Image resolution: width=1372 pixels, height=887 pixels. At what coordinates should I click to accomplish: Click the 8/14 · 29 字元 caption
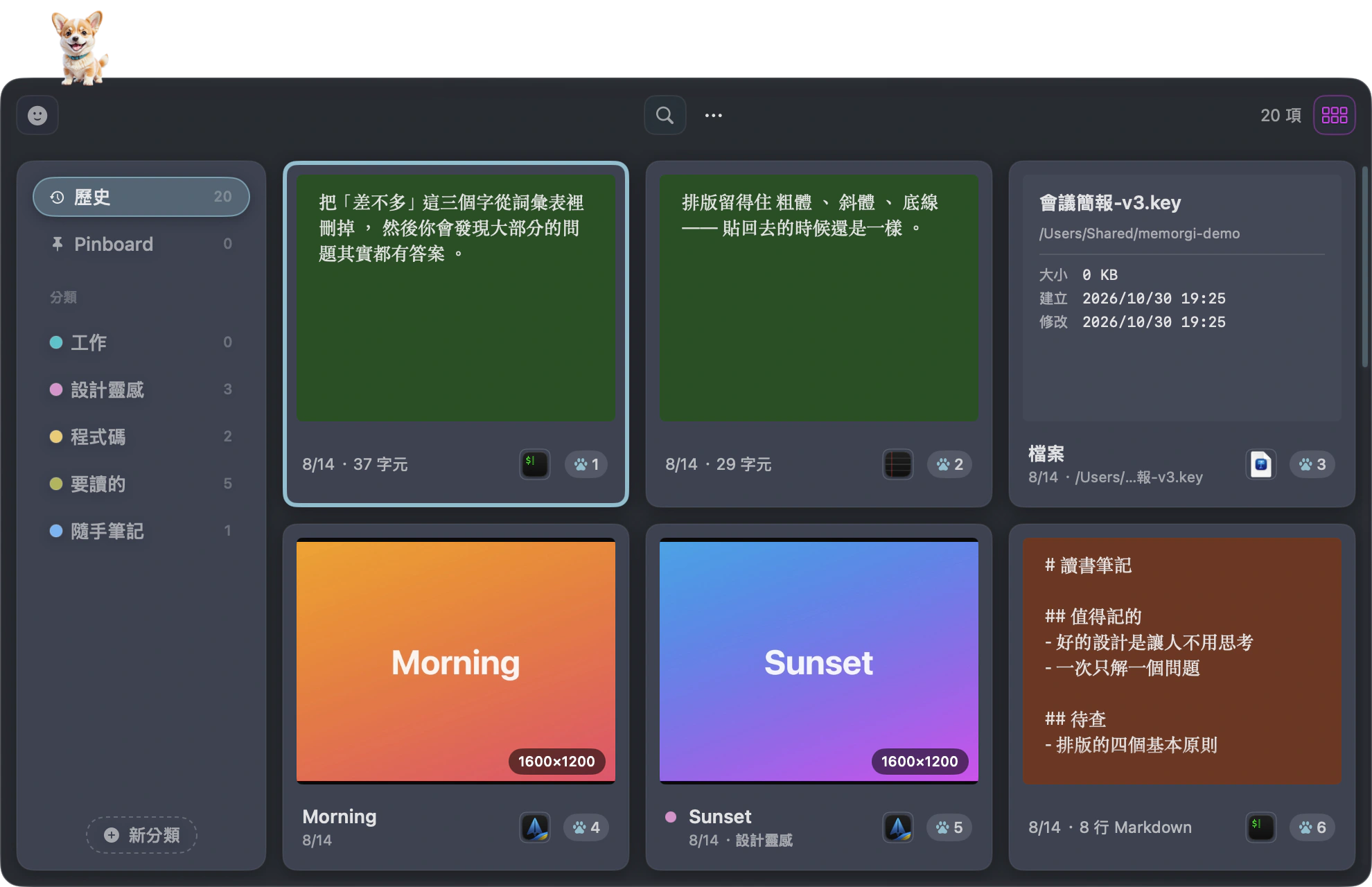point(718,464)
